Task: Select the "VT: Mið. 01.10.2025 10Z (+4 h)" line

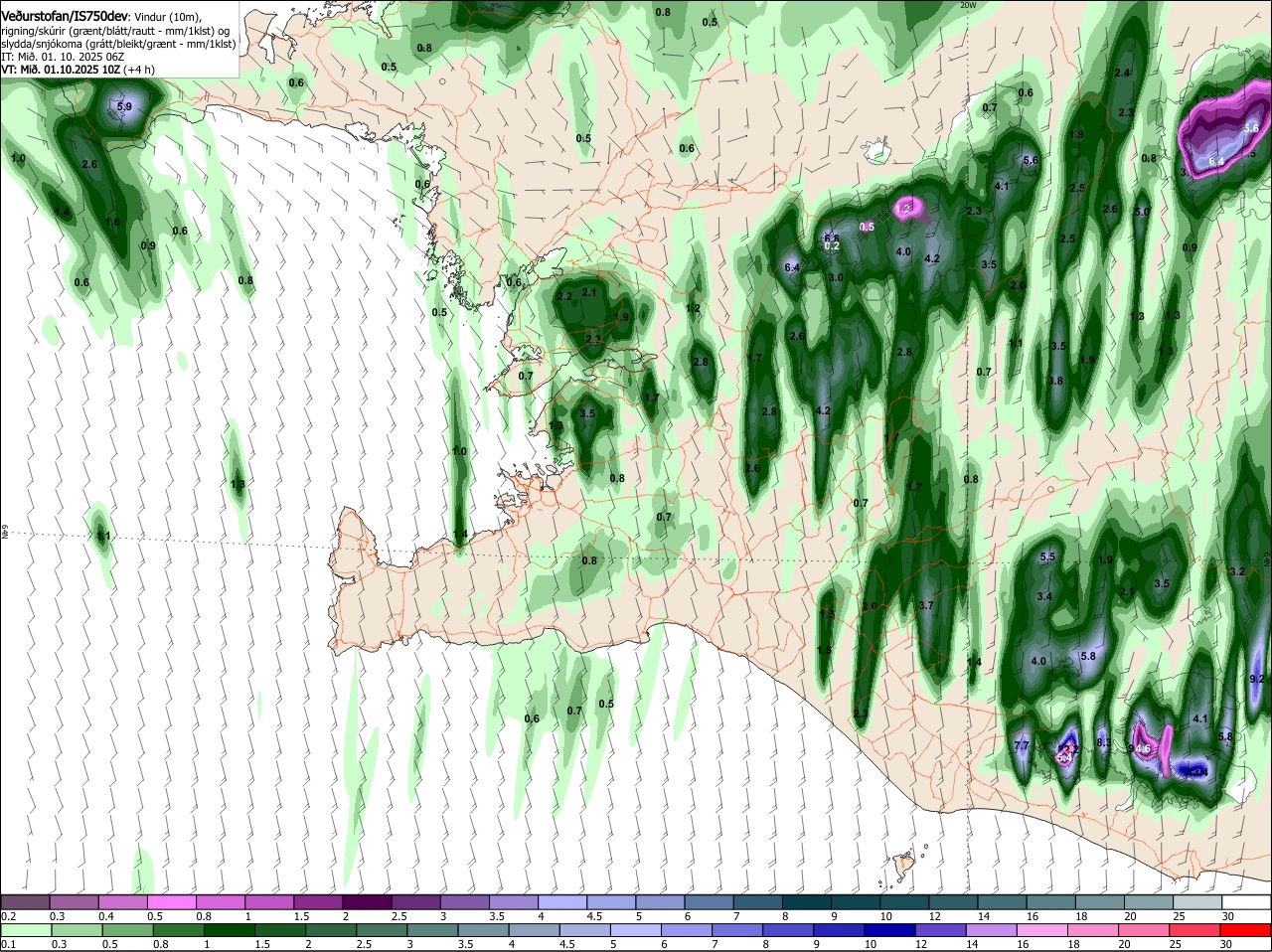Action: pyautogui.click(x=78, y=70)
